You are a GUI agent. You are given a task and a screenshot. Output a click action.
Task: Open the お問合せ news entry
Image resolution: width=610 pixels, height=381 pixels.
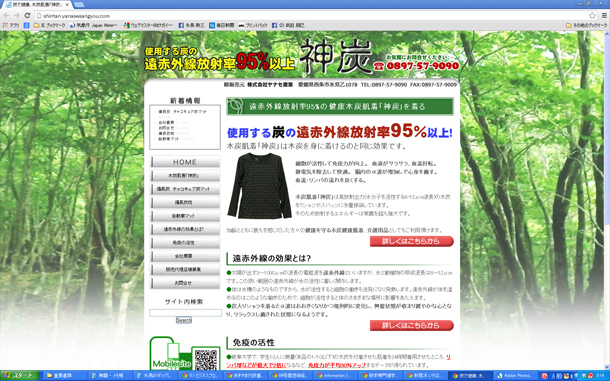click(x=166, y=128)
